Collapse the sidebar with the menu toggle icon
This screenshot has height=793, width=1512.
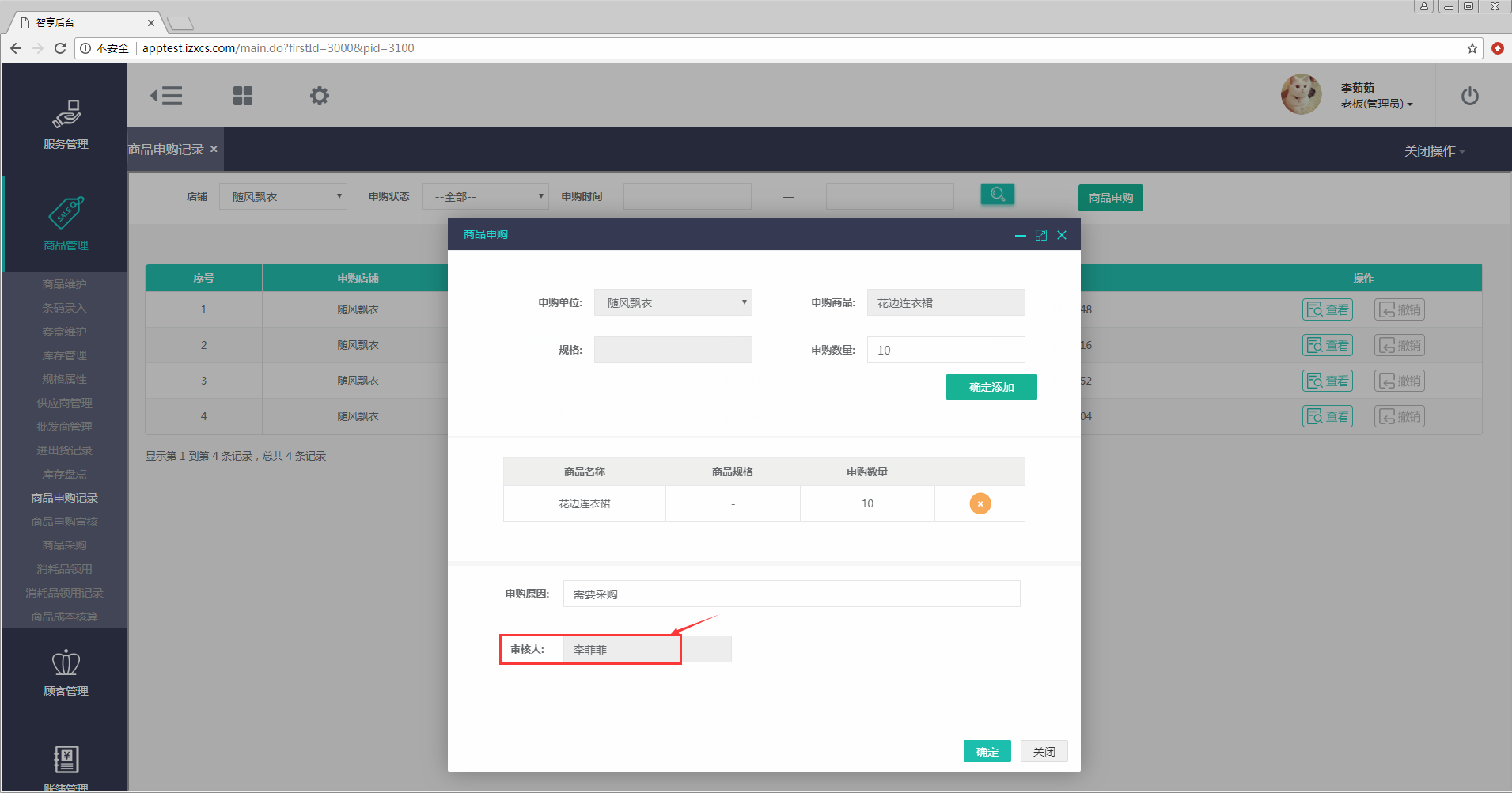(166, 96)
